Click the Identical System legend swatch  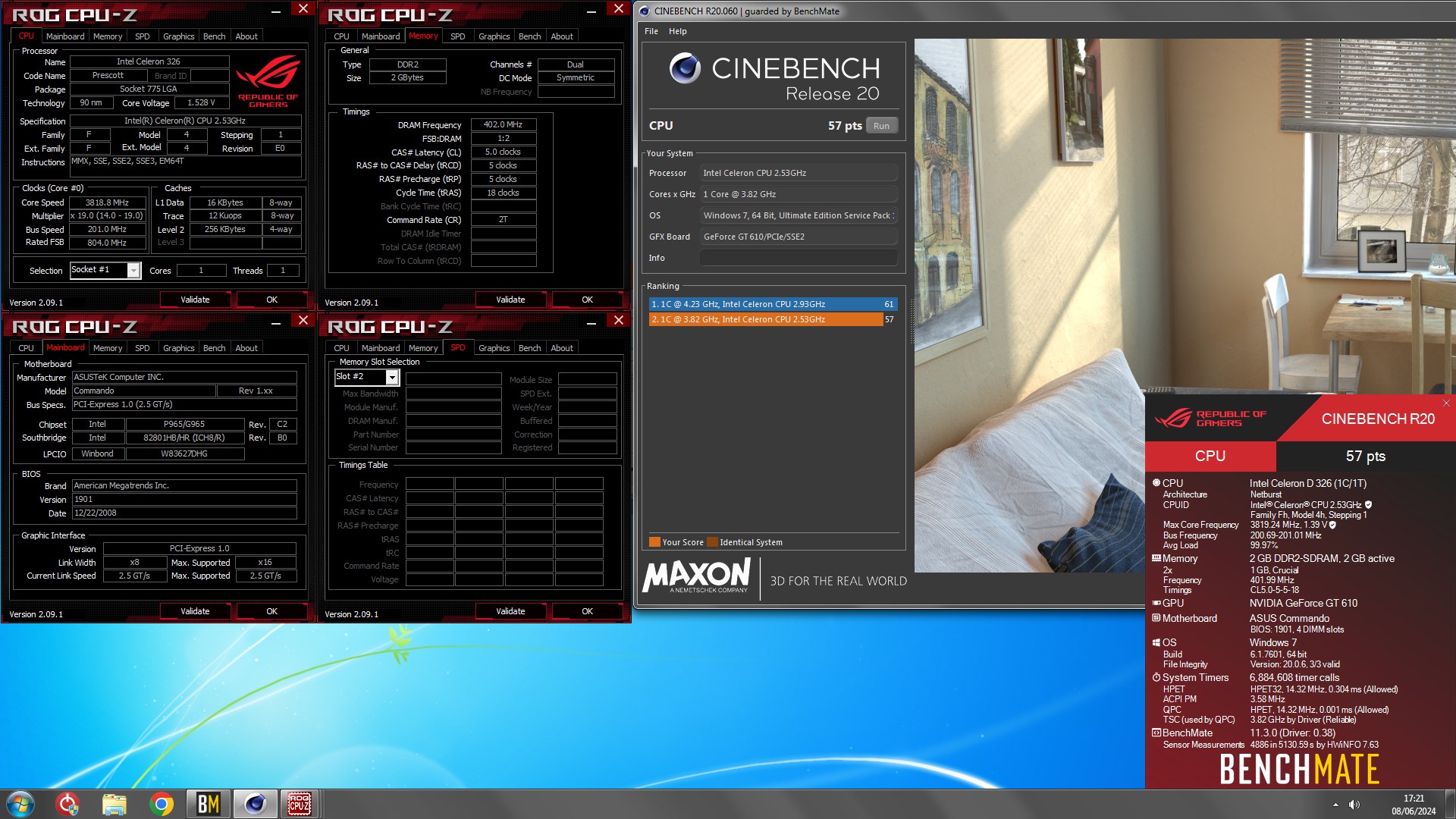pyautogui.click(x=712, y=542)
